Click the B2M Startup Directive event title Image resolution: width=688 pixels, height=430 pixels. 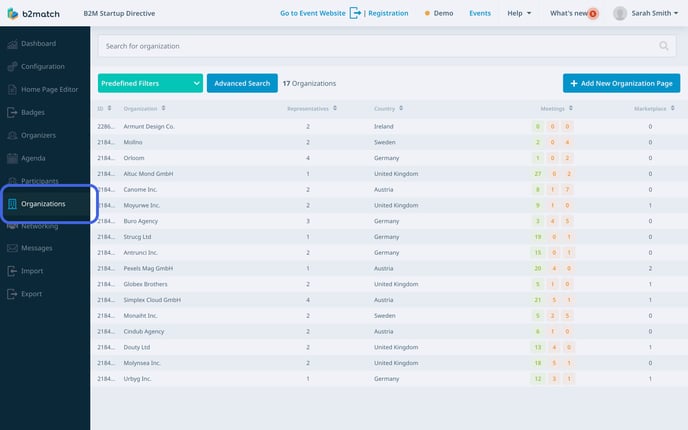click(119, 13)
